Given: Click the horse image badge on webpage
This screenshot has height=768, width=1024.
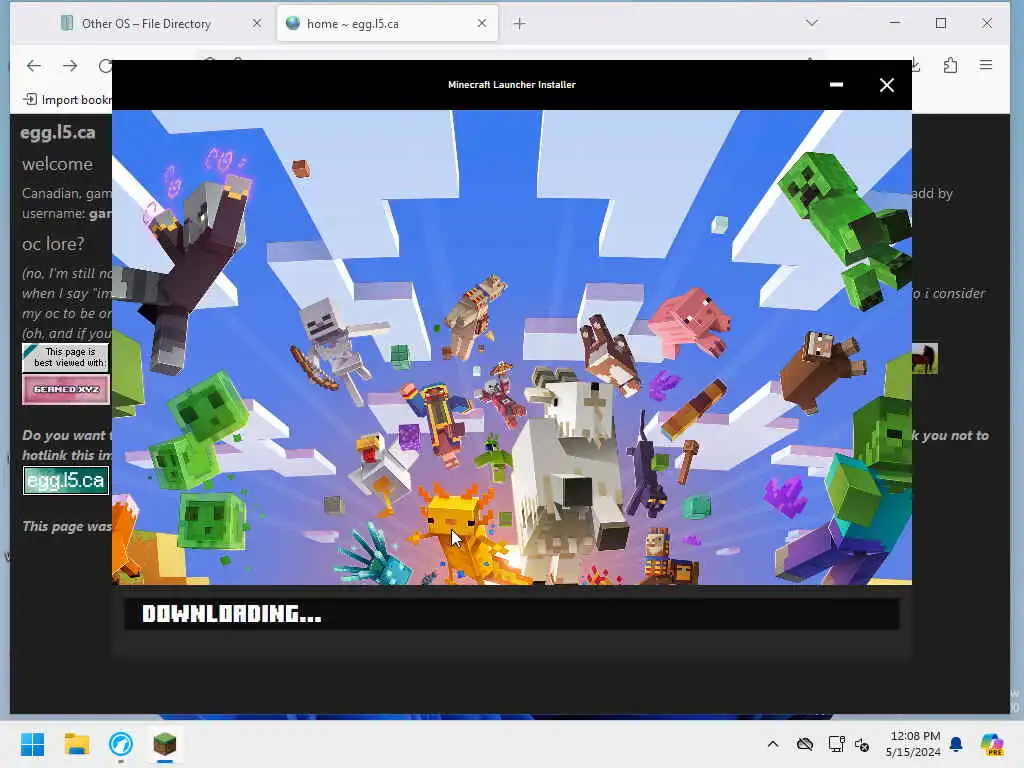Looking at the screenshot, I should click(x=925, y=359).
